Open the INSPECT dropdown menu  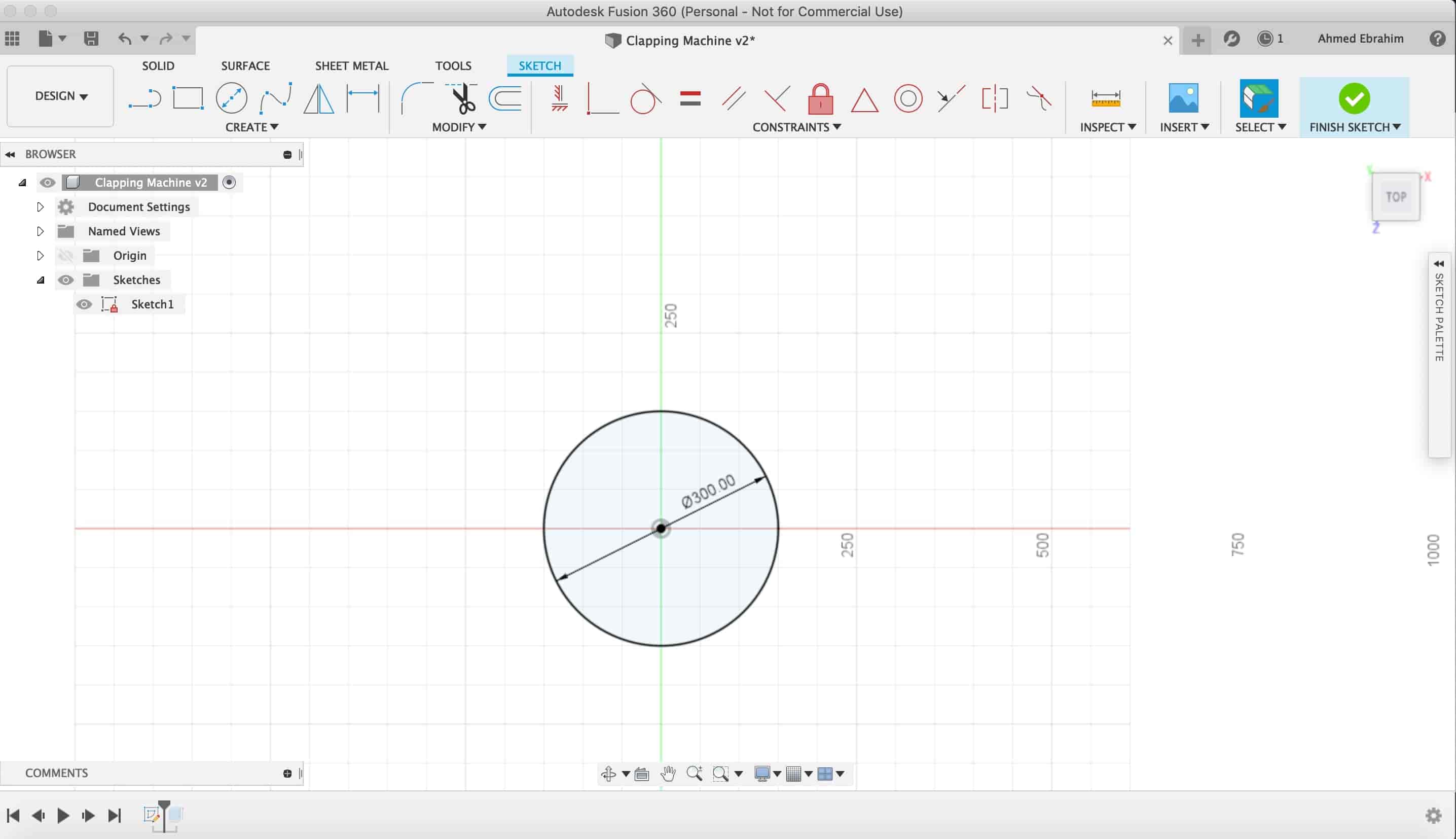pyautogui.click(x=1108, y=127)
